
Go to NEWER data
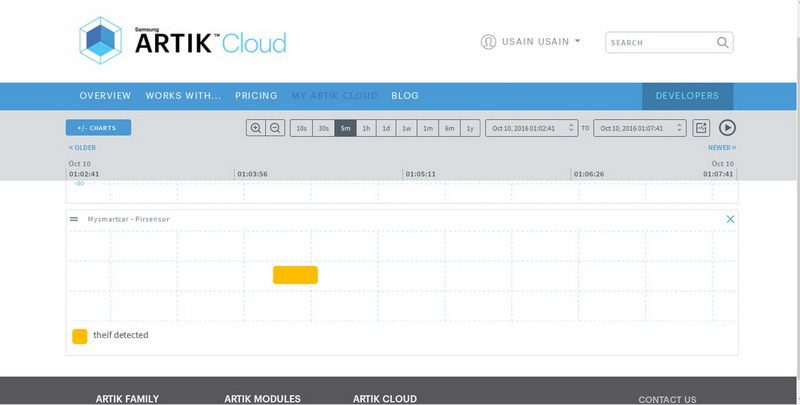point(722,147)
